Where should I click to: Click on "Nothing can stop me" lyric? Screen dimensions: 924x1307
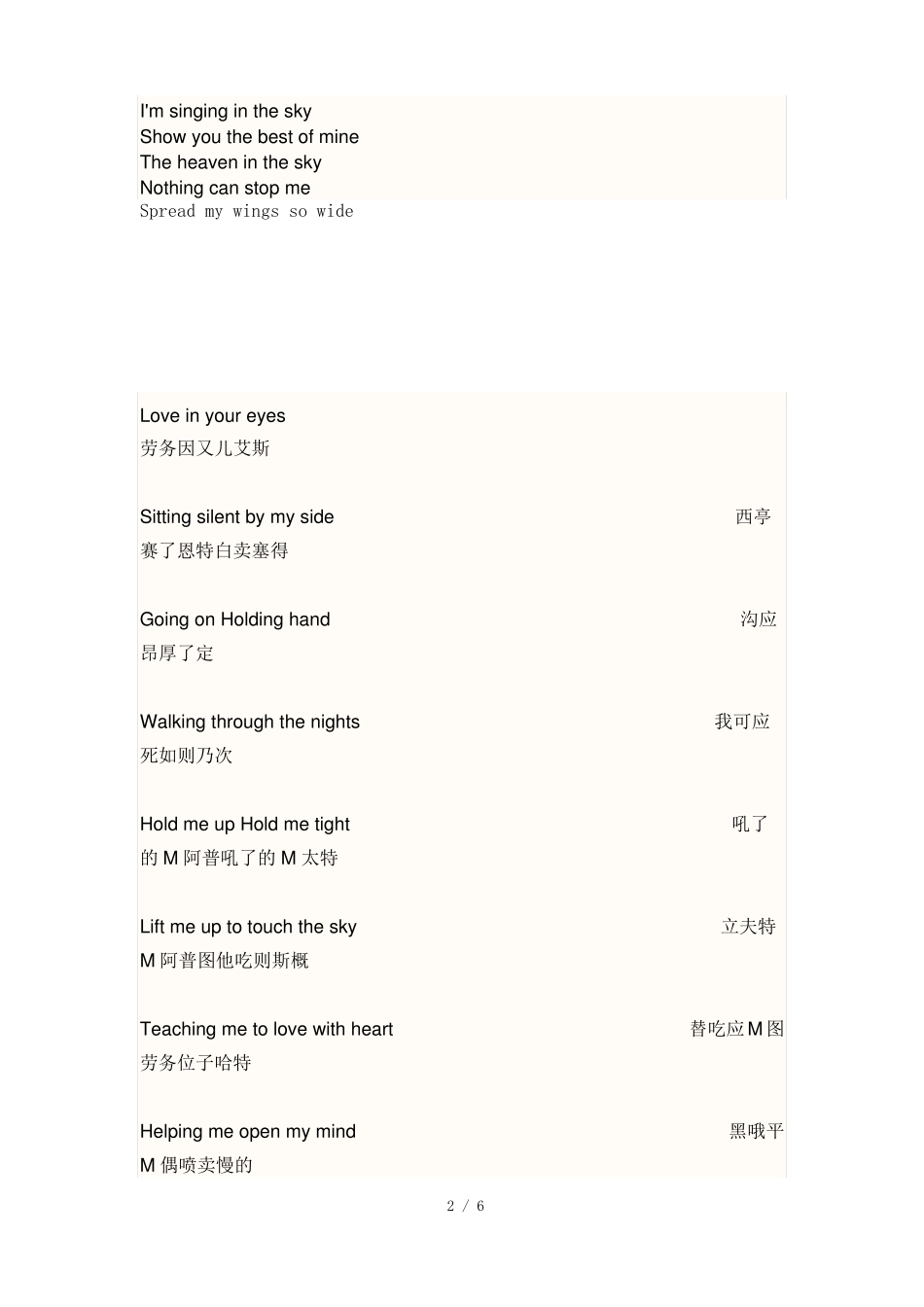click(x=225, y=188)
